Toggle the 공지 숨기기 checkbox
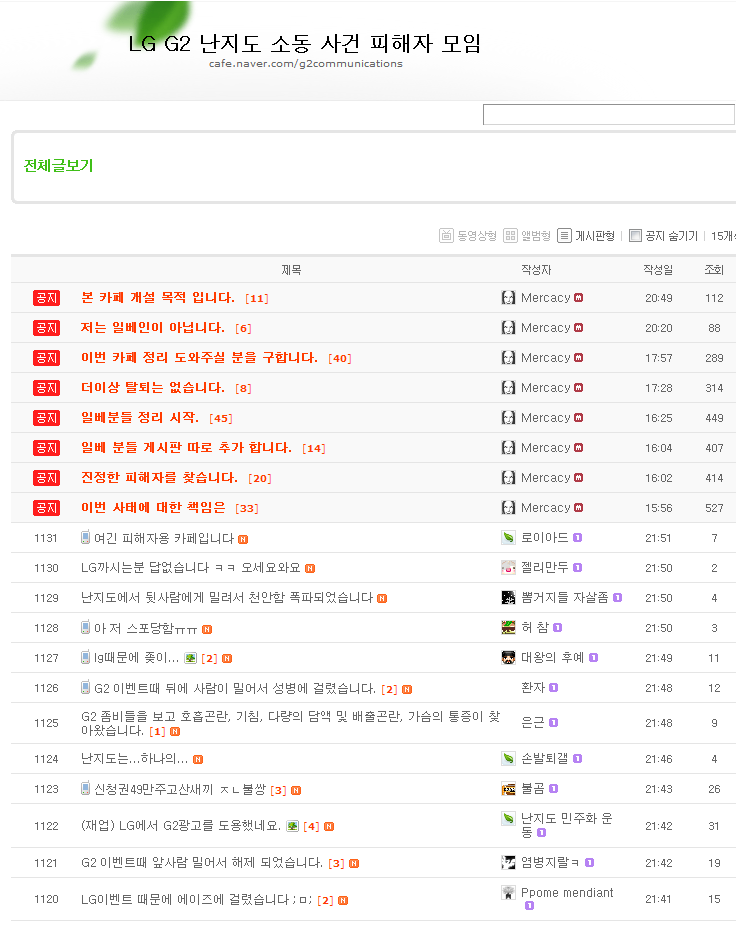736x927 pixels. [636, 236]
